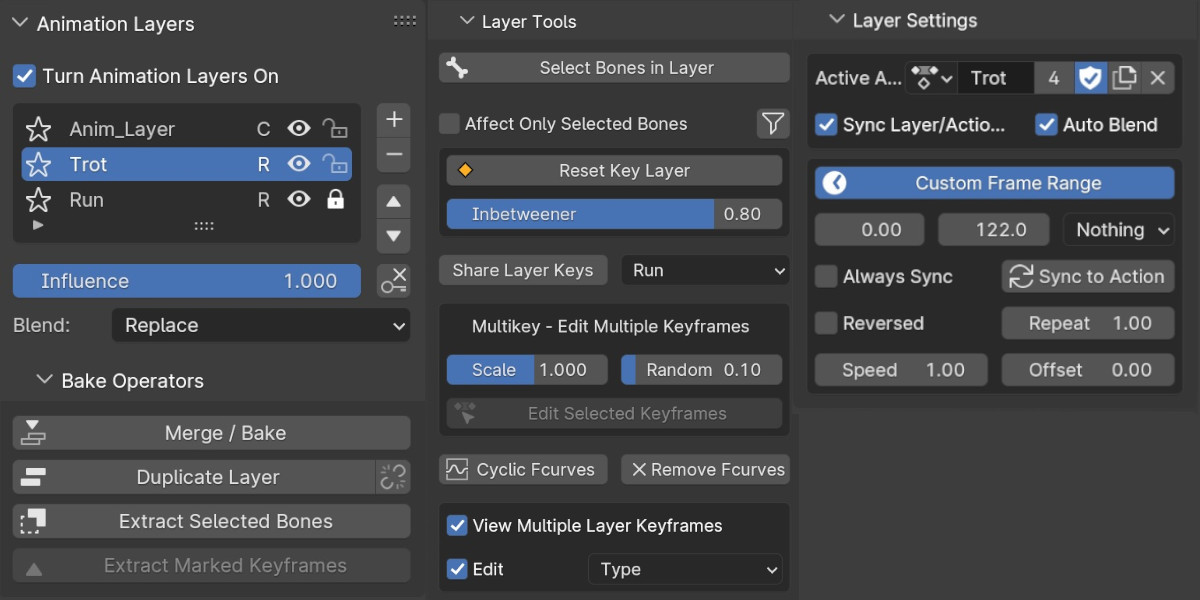Click the duplicate action icon next to Trot
The height and width of the screenshot is (600, 1200).
(x=1124, y=78)
